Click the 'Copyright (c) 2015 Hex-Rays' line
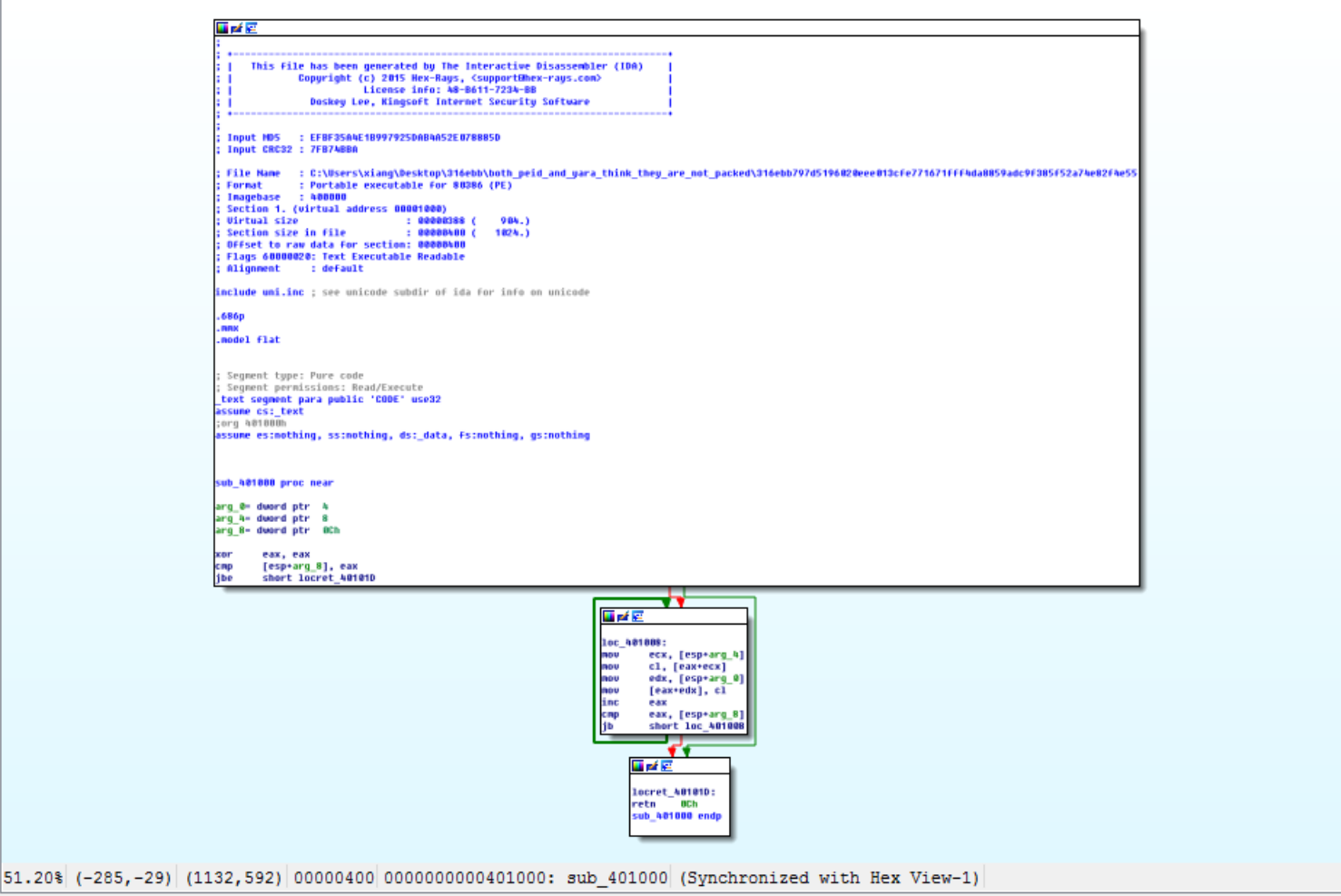The image size is (1341, 896). click(449, 78)
